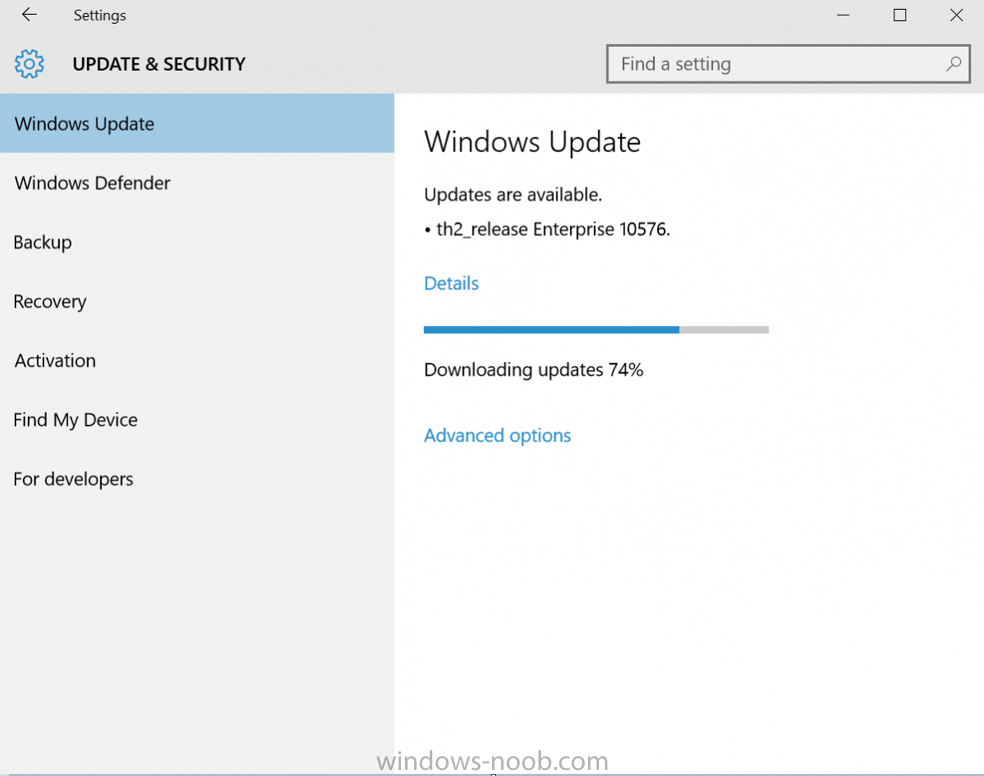Open the Recovery section

coord(197,301)
